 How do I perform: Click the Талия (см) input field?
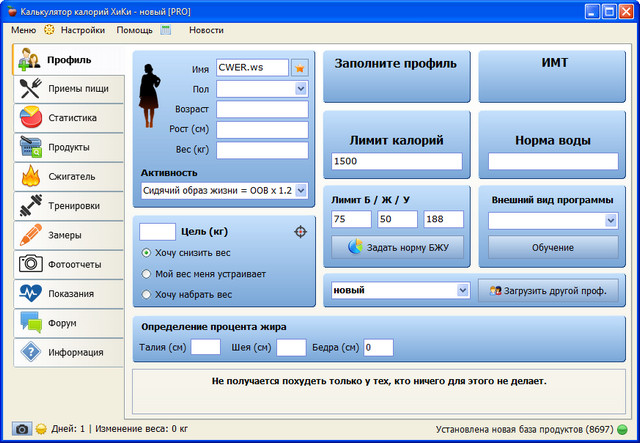pyautogui.click(x=205, y=347)
